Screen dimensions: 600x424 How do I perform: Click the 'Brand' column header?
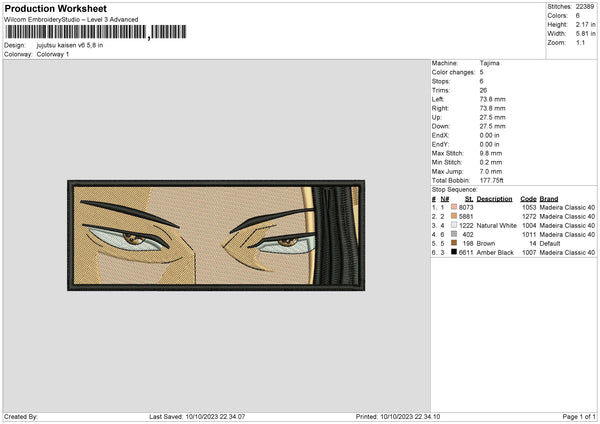[x=549, y=199]
